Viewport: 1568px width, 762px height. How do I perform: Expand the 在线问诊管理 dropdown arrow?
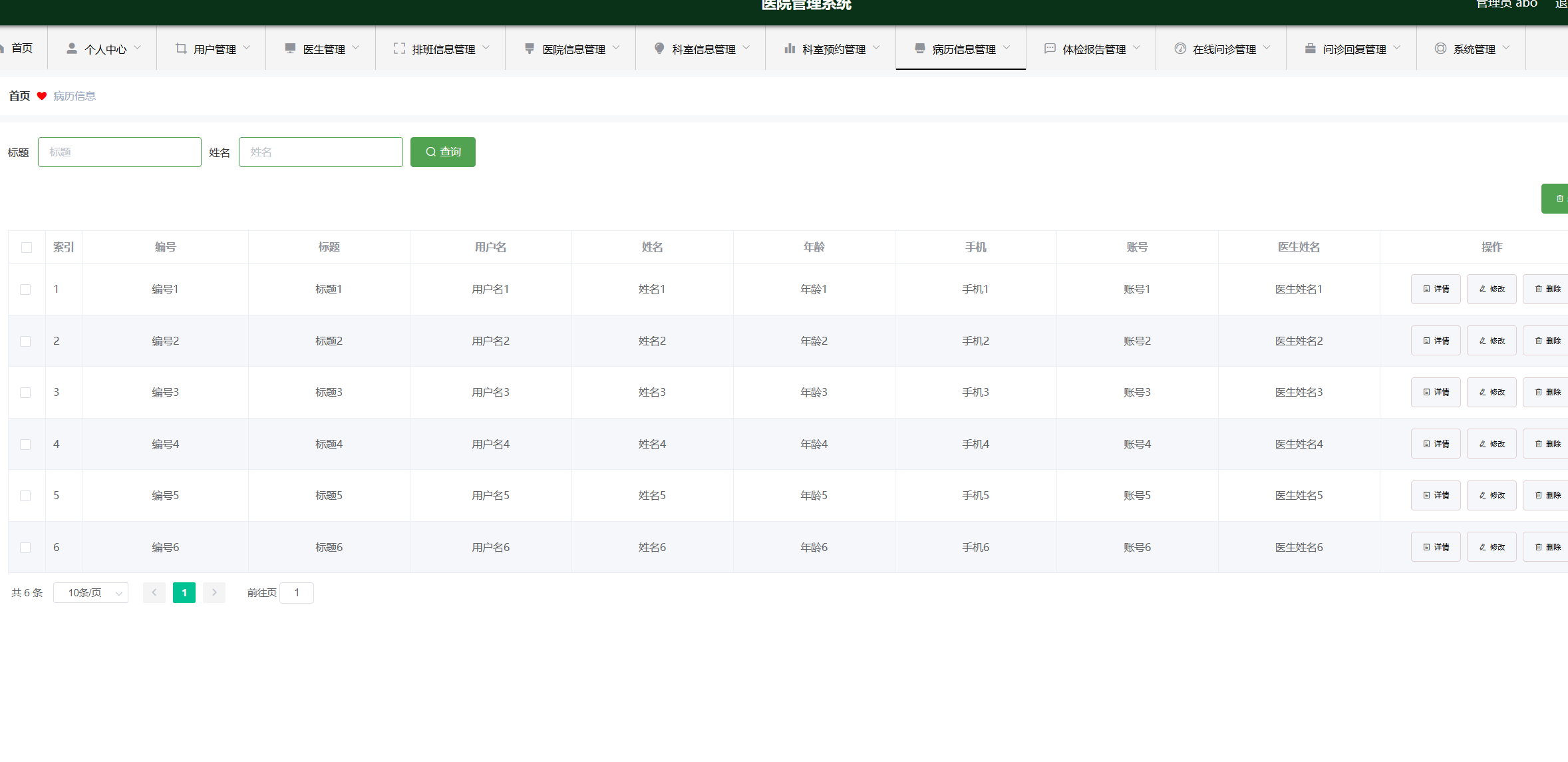point(1267,48)
